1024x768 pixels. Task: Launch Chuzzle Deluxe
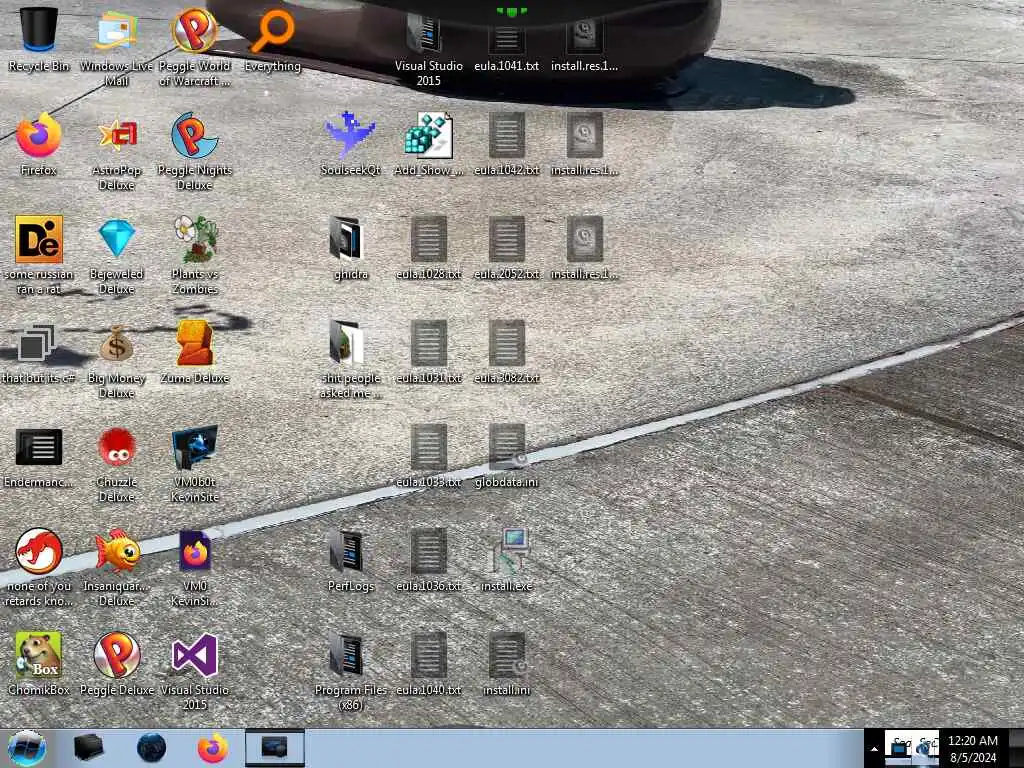tap(116, 464)
